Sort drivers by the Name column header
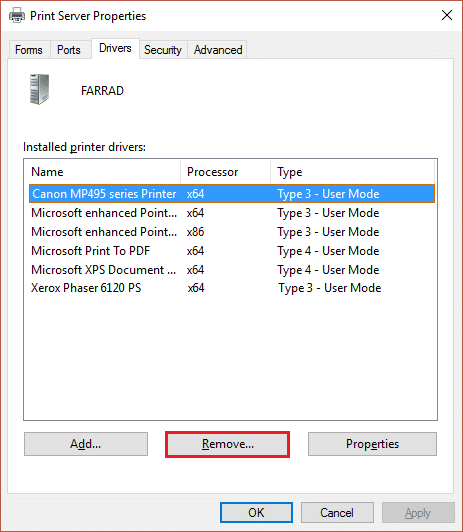Viewport: 463px width, 532px height. (x=102, y=172)
